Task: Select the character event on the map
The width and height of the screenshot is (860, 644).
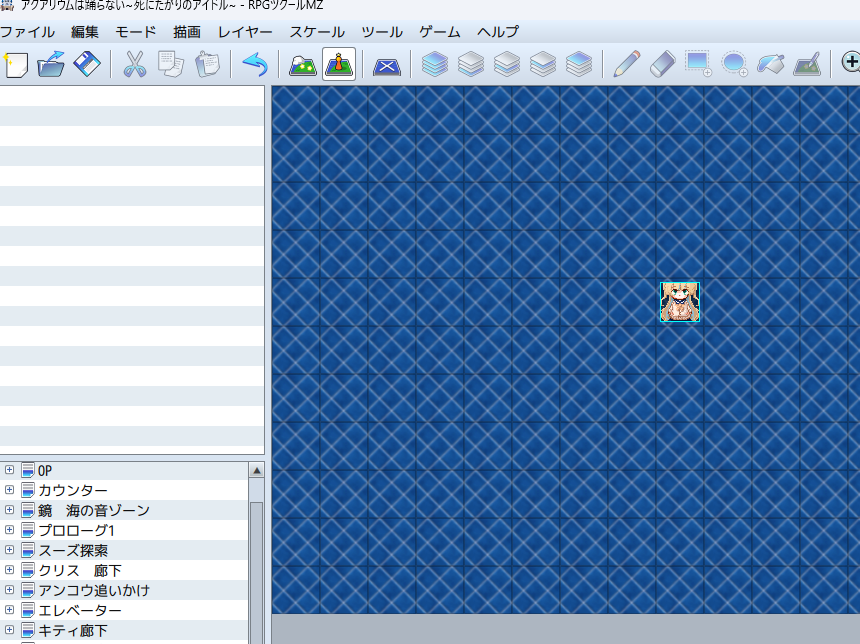Action: 680,302
